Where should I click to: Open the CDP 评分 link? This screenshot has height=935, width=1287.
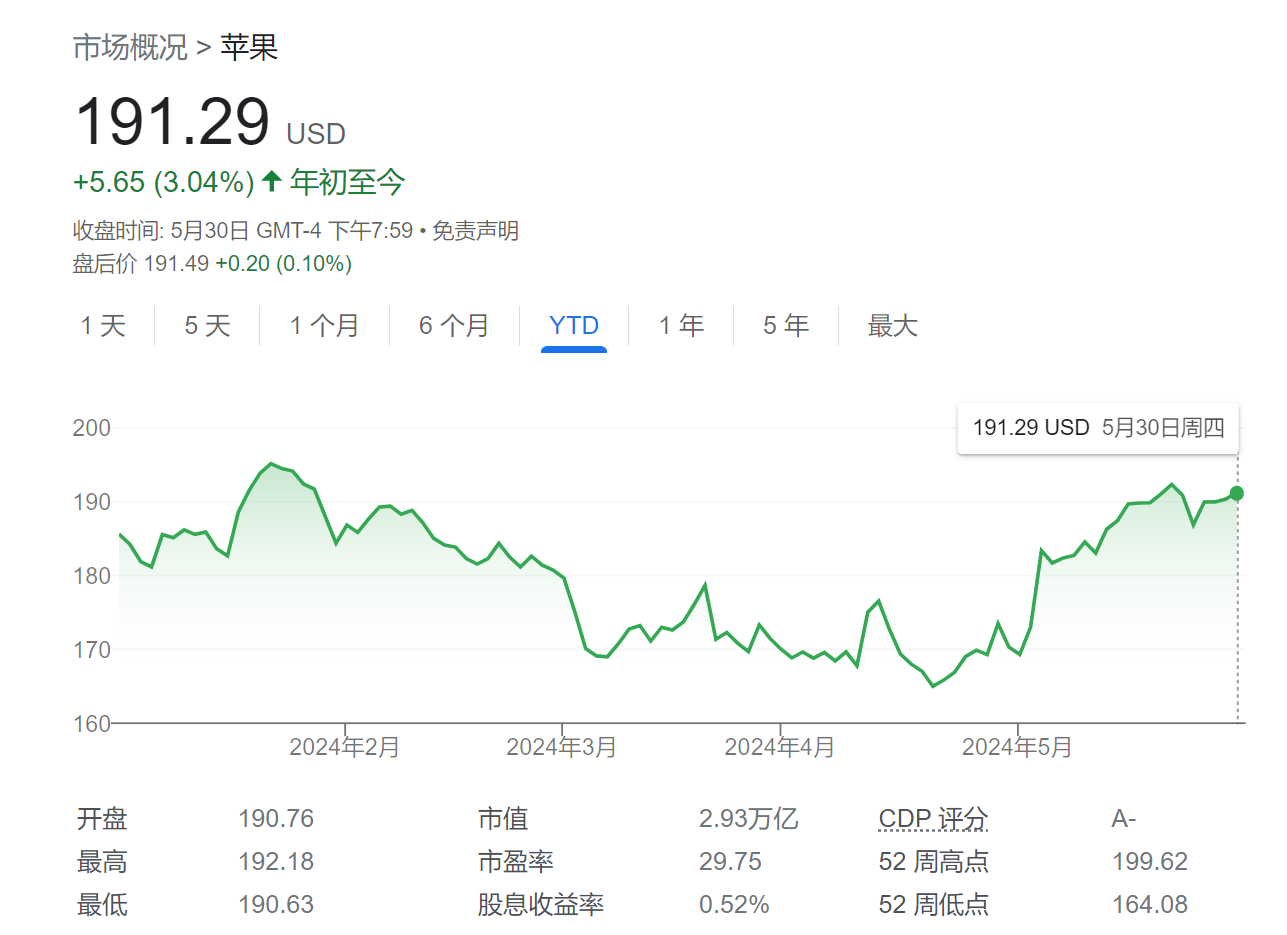click(x=931, y=818)
